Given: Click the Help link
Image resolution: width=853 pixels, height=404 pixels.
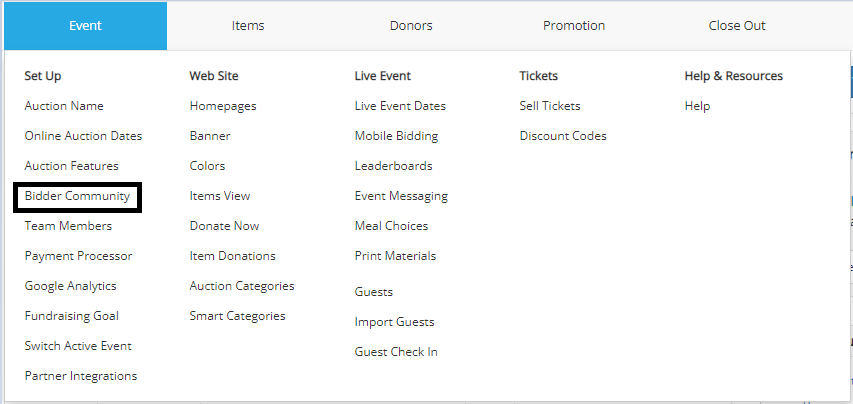Looking at the screenshot, I should coord(697,106).
